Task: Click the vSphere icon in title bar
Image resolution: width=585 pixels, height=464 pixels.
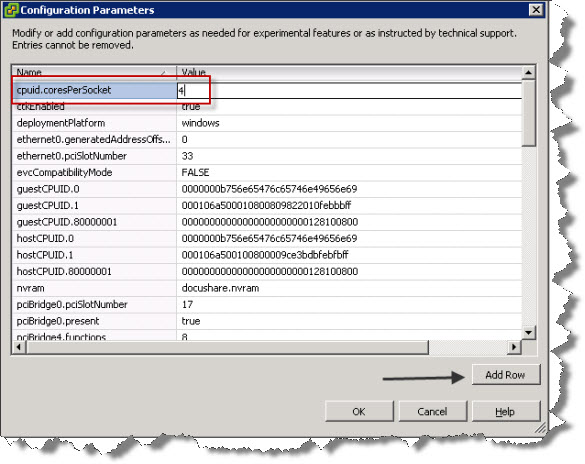Action: pos(11,10)
